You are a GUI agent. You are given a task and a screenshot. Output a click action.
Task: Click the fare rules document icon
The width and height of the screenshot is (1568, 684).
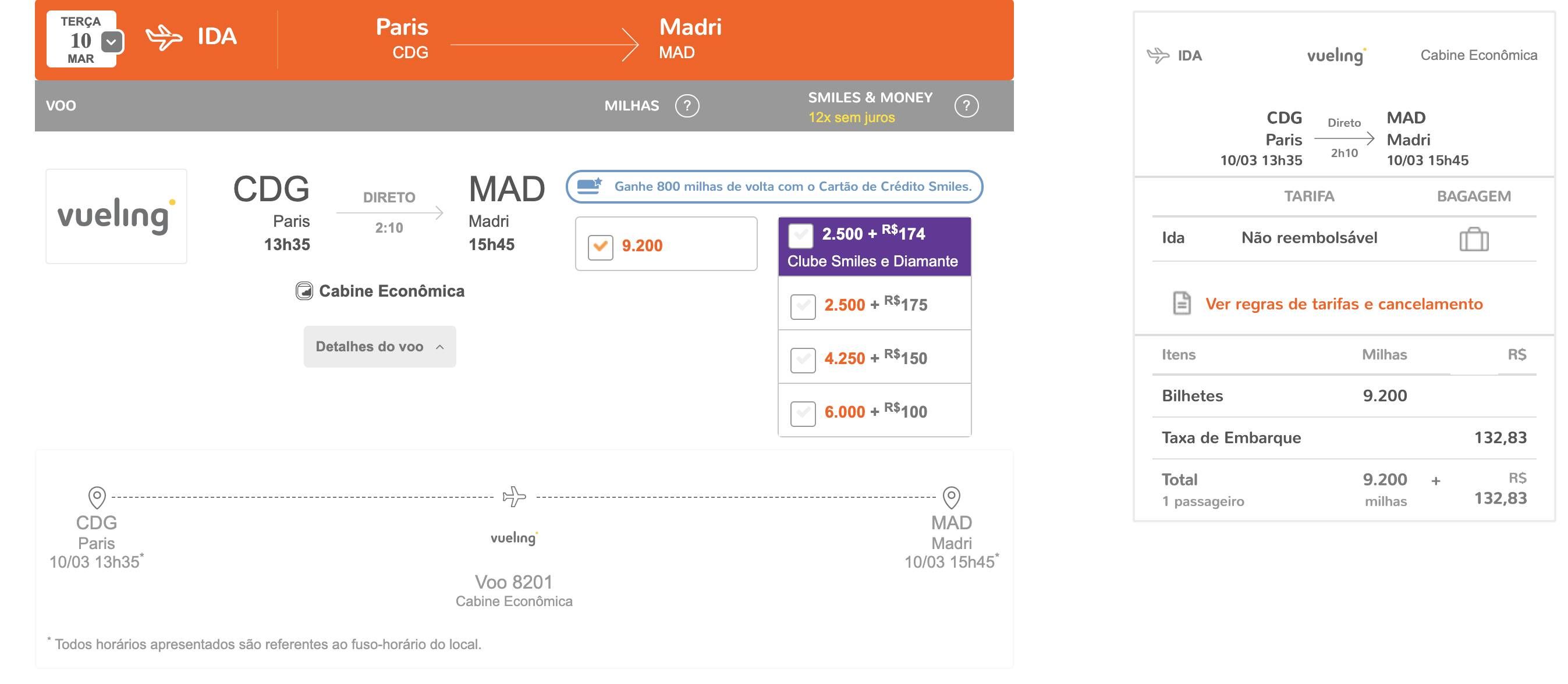[x=1182, y=303]
